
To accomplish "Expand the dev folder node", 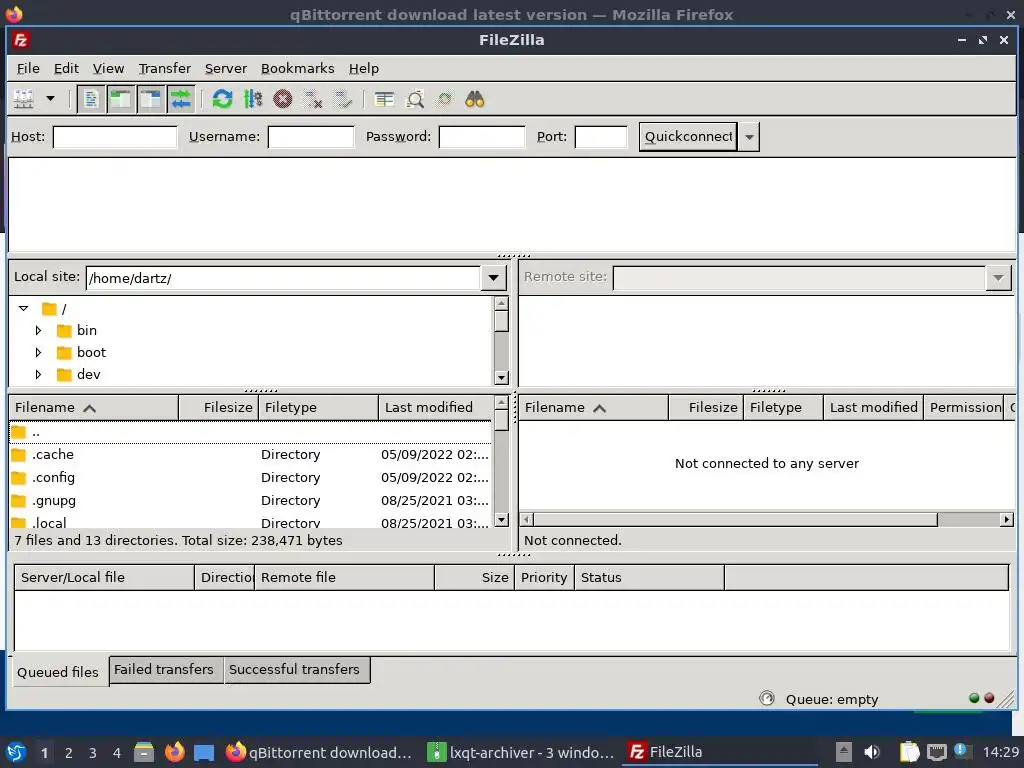I will (38, 374).
